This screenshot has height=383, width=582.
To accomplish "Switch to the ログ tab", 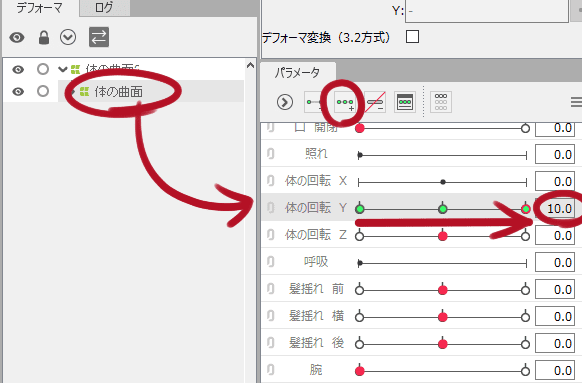I will tap(104, 7).
